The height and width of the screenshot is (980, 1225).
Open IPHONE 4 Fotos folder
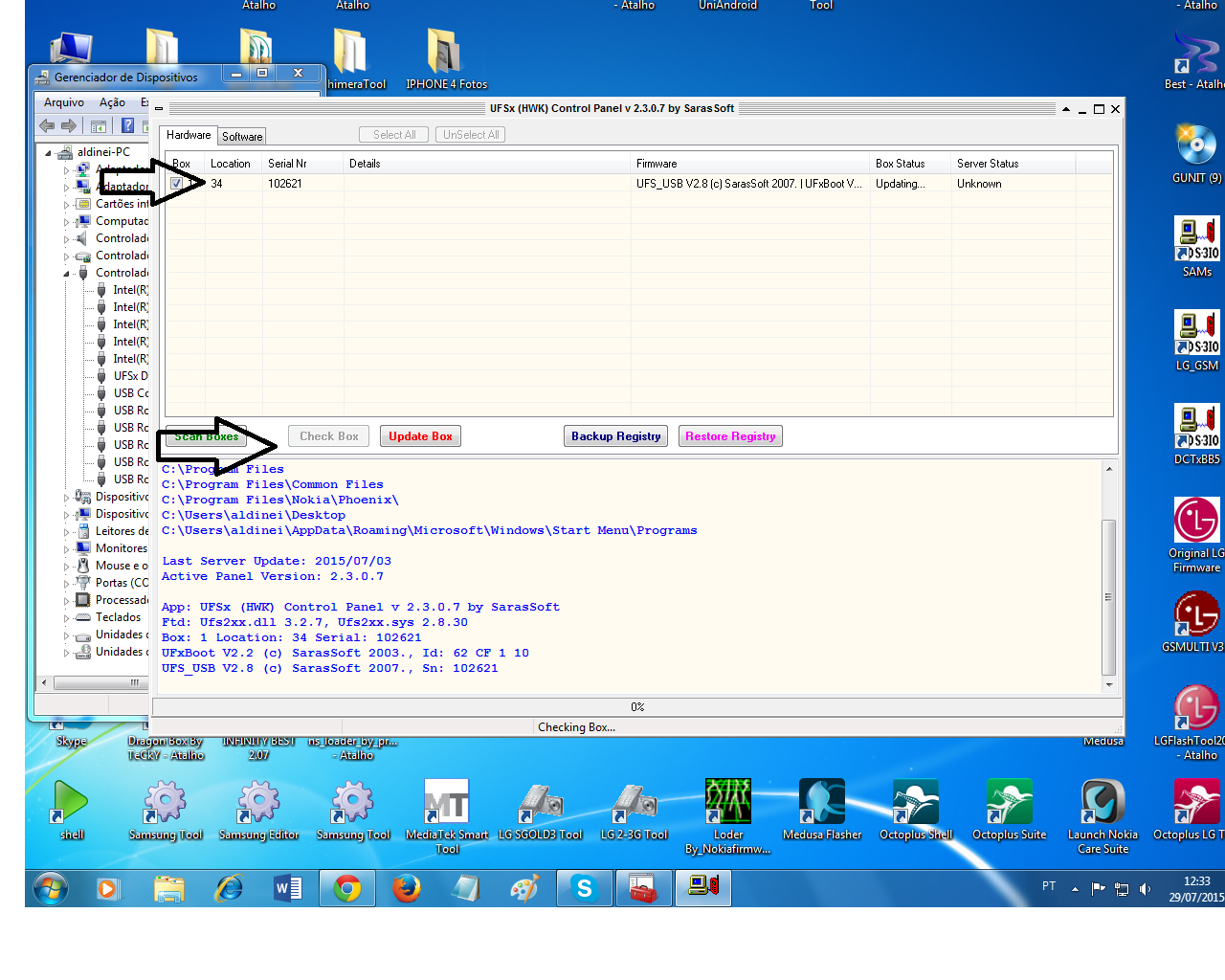pyautogui.click(x=446, y=57)
